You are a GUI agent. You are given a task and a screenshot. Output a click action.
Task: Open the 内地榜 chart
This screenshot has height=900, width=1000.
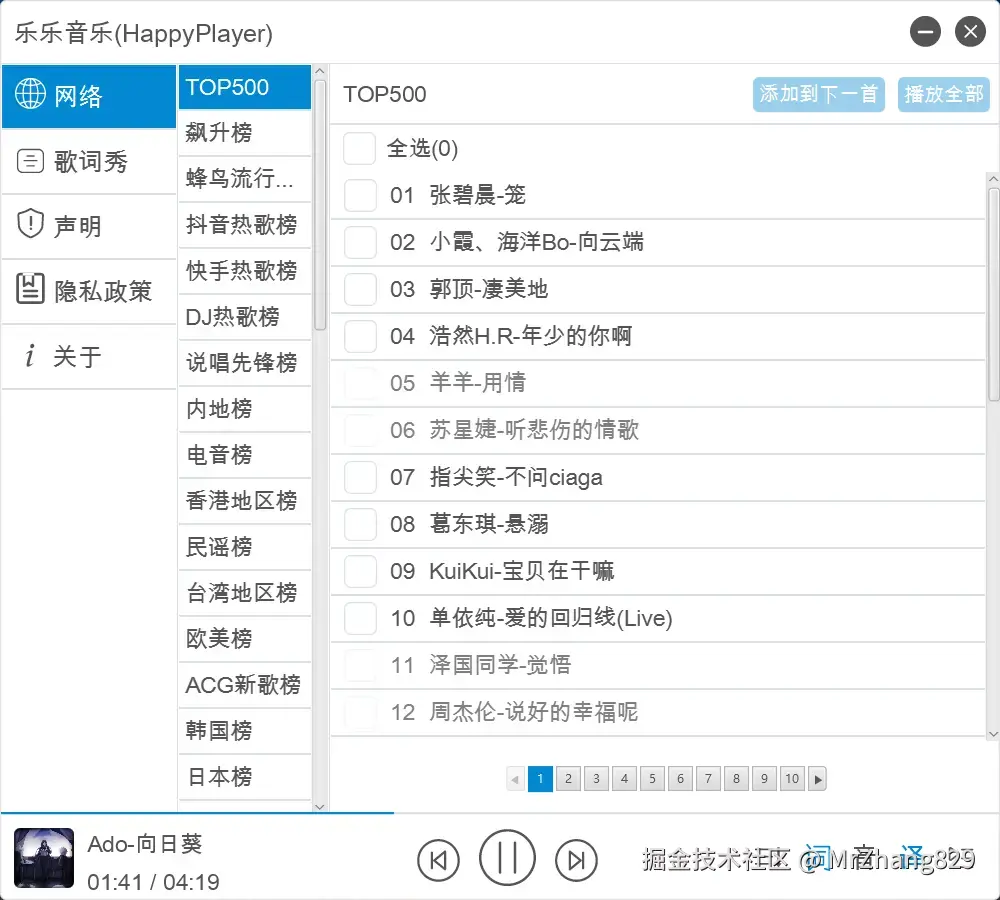[x=245, y=408]
